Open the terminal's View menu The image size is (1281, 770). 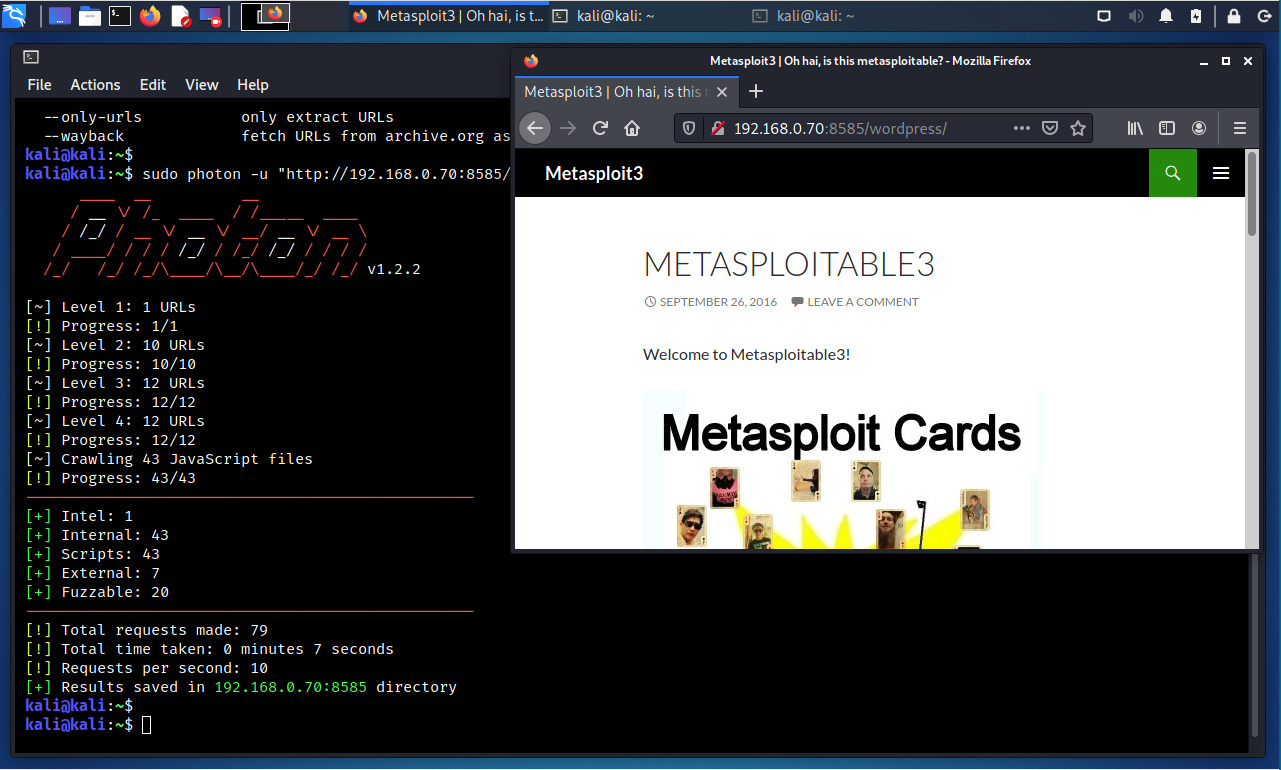pos(201,85)
